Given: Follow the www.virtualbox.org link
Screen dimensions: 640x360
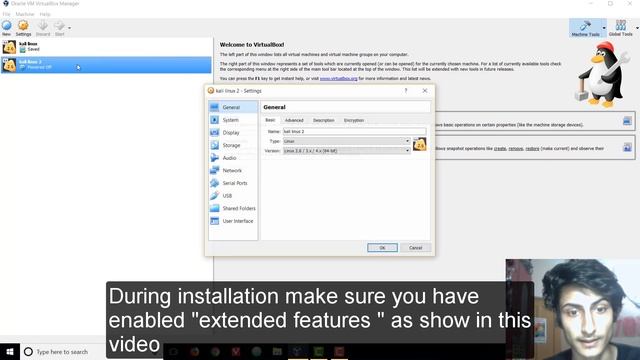Looking at the screenshot, I should coord(338,78).
